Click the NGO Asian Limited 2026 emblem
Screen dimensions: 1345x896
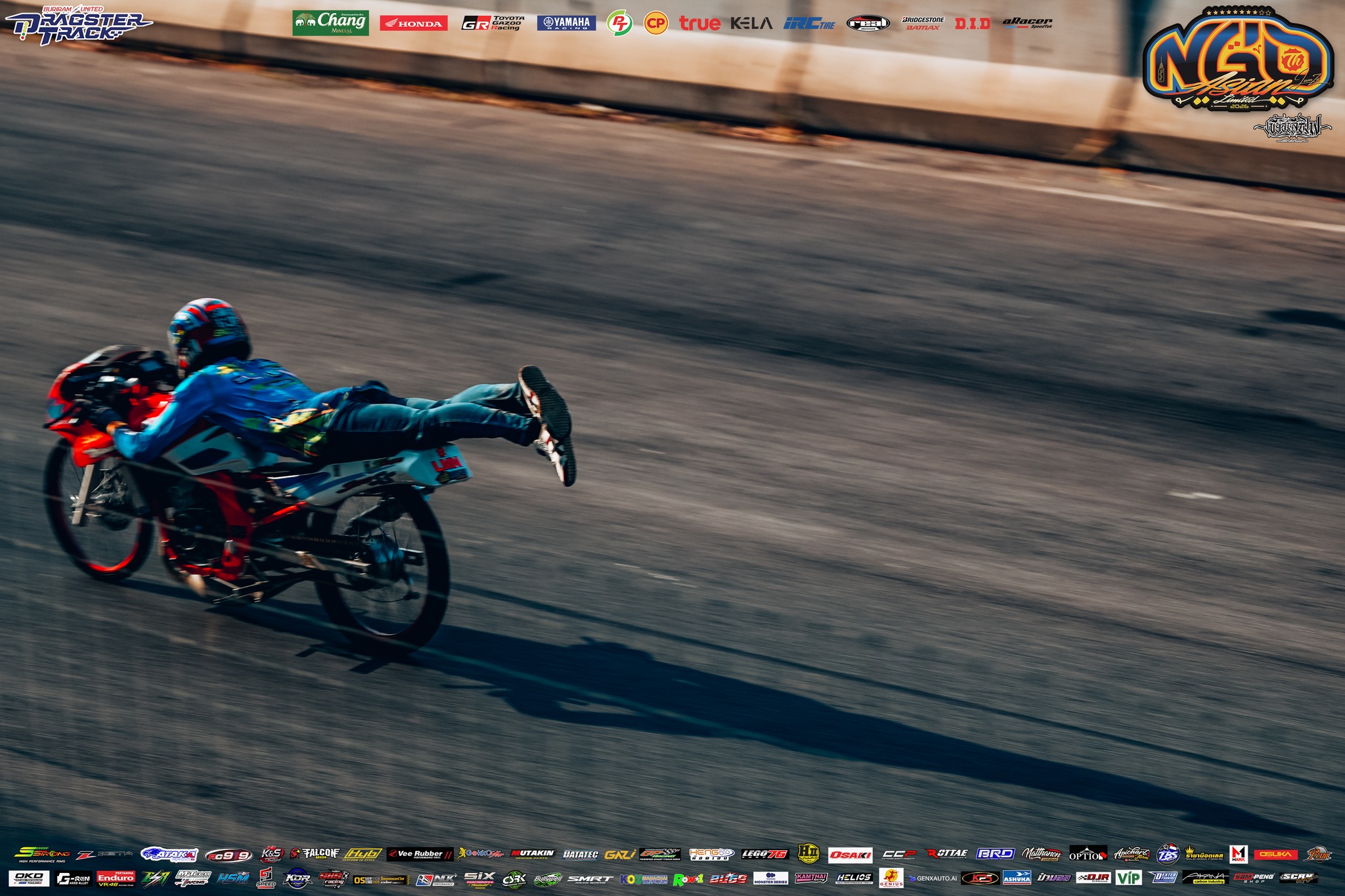pos(1238,60)
